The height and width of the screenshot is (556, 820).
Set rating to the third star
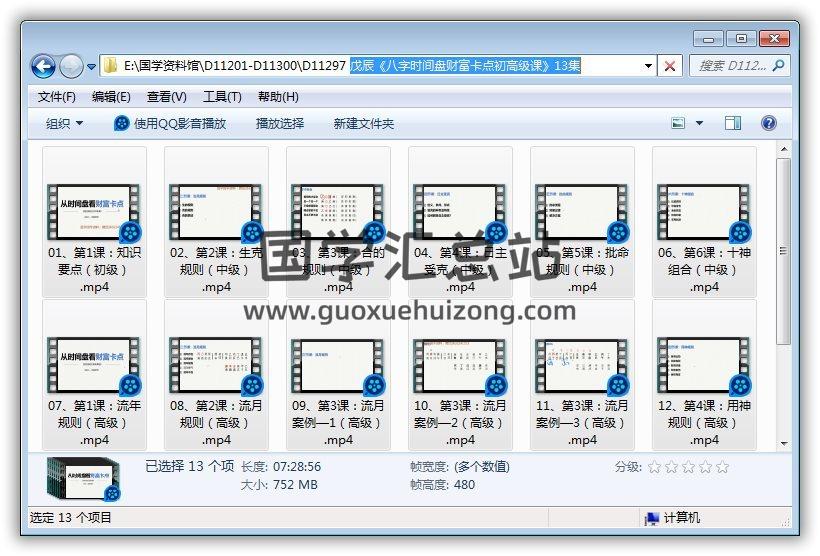point(688,467)
